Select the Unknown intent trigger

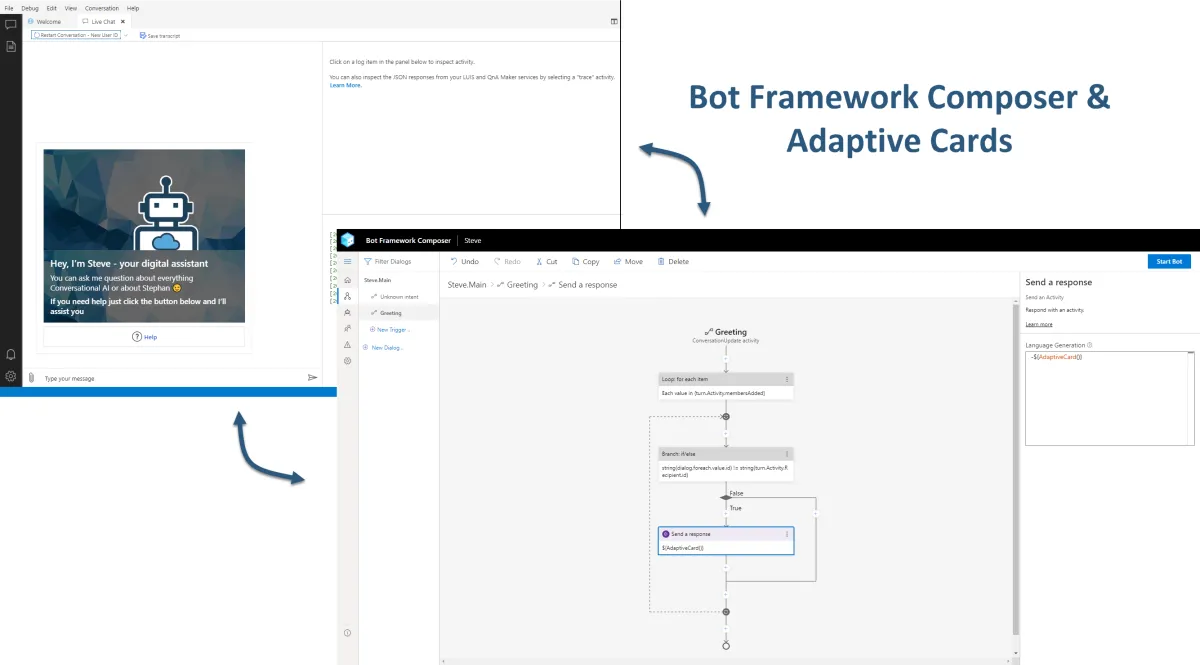point(399,297)
